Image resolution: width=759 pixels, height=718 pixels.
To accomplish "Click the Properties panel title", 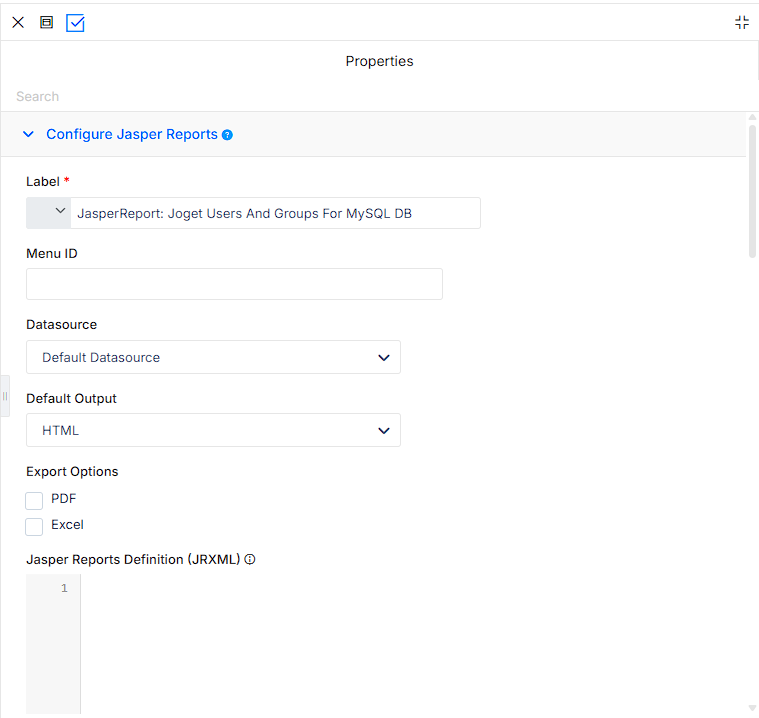I will (380, 61).
